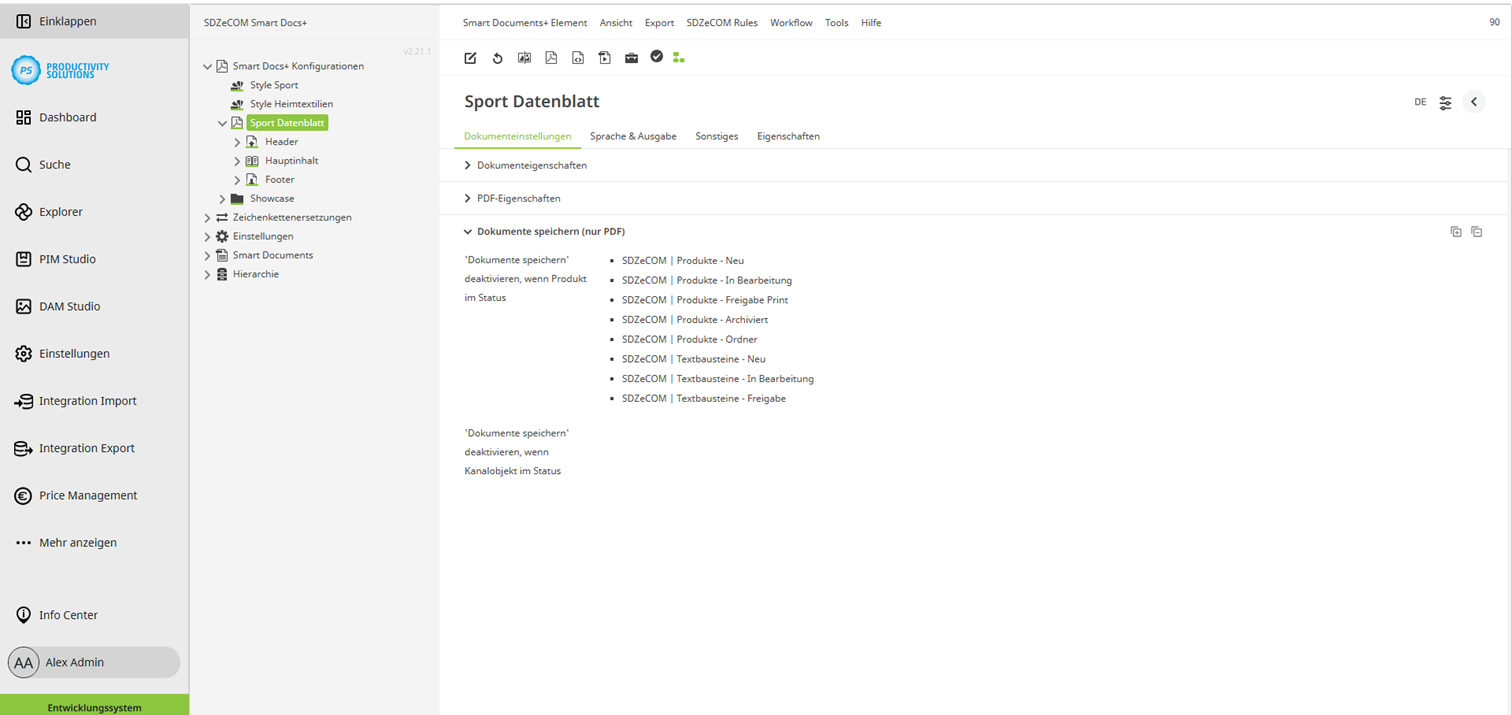
Task: Open the filter settings icon near DE
Action: point(1444,101)
